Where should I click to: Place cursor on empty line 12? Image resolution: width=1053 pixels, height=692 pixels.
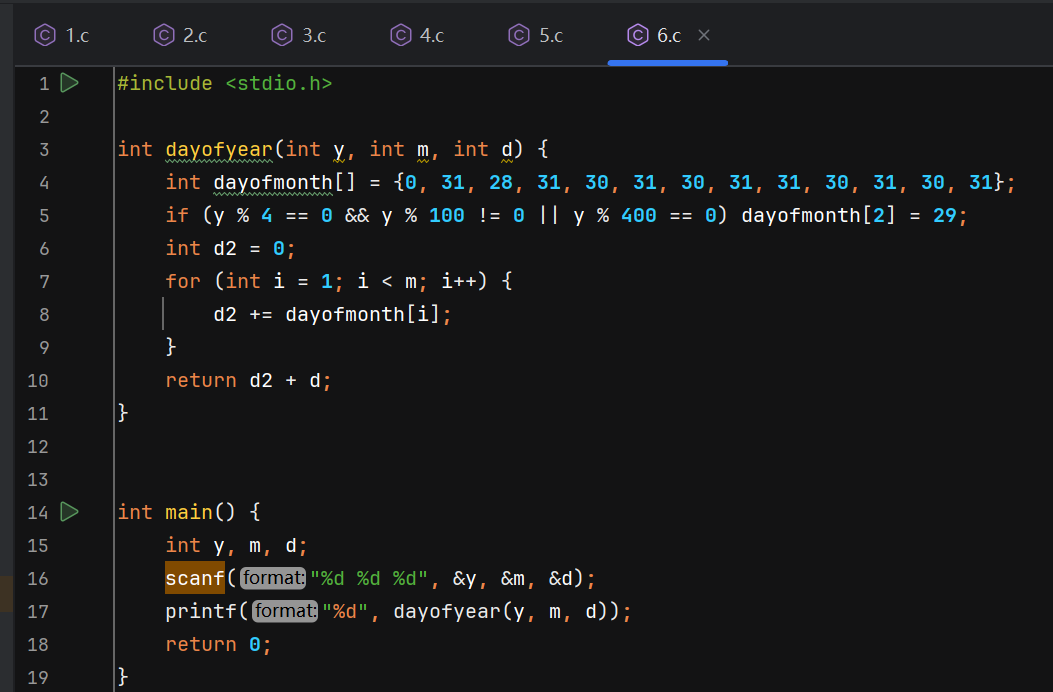pos(300,446)
